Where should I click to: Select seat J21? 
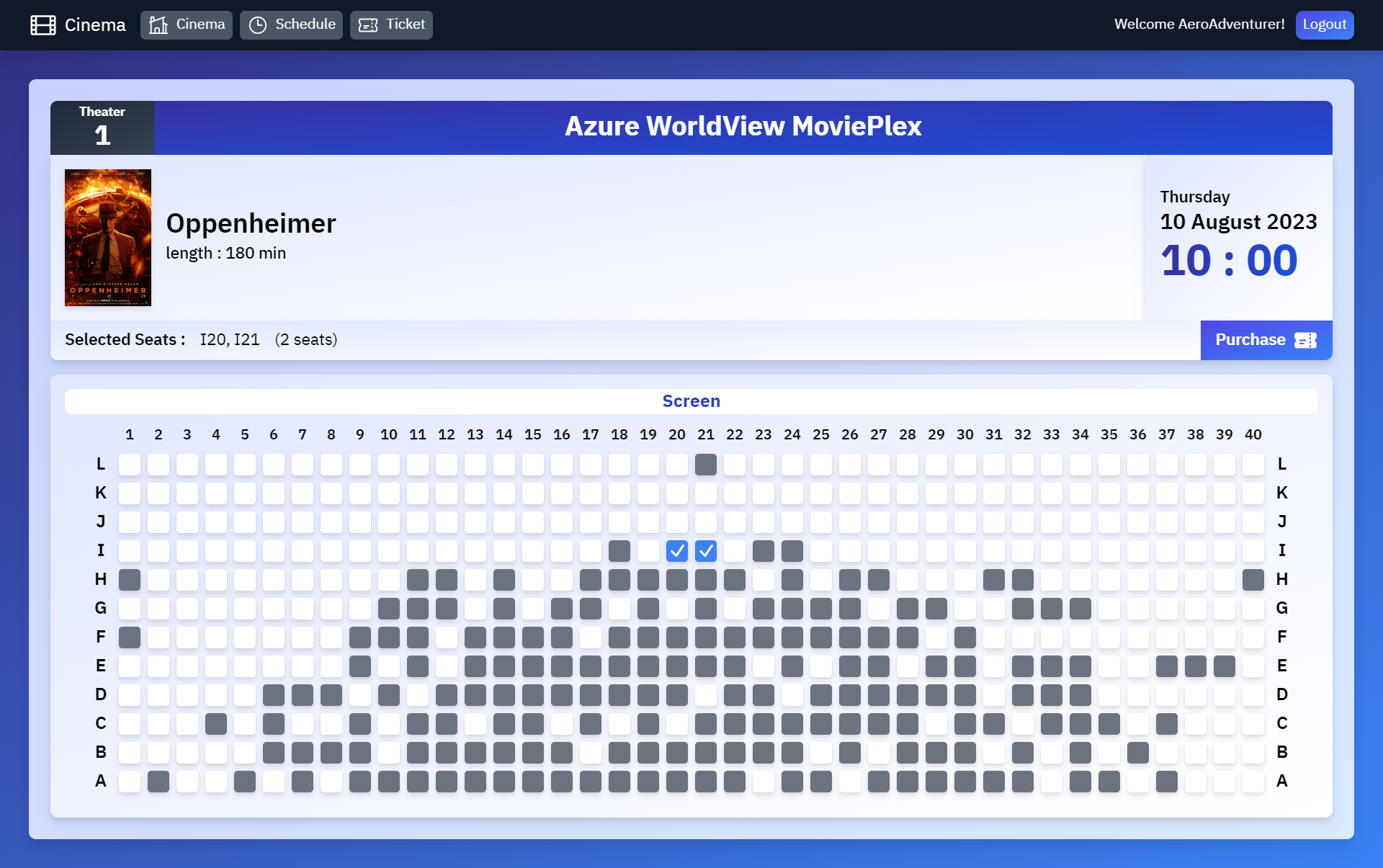pos(706,522)
